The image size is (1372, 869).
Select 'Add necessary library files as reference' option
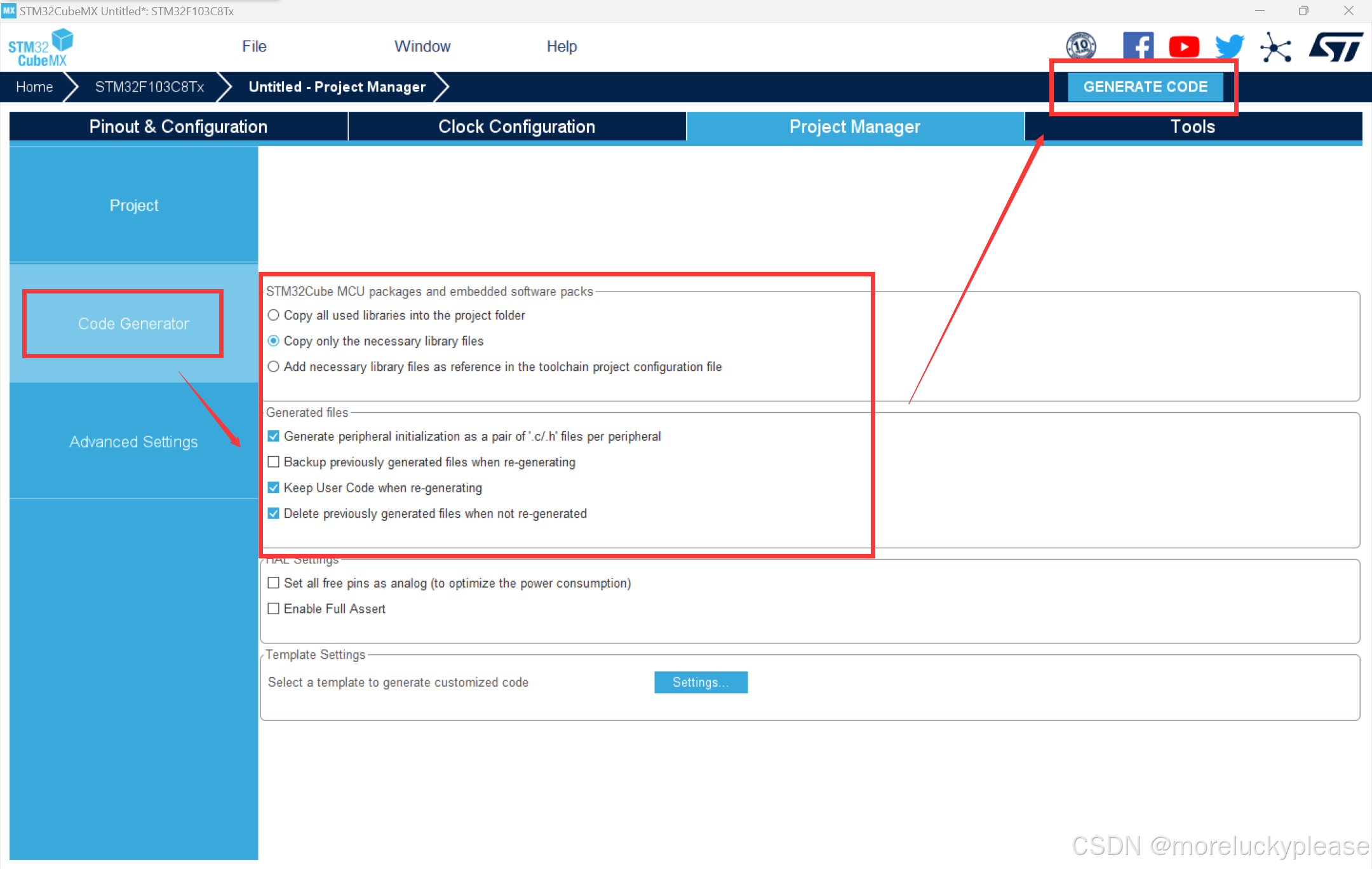[274, 367]
